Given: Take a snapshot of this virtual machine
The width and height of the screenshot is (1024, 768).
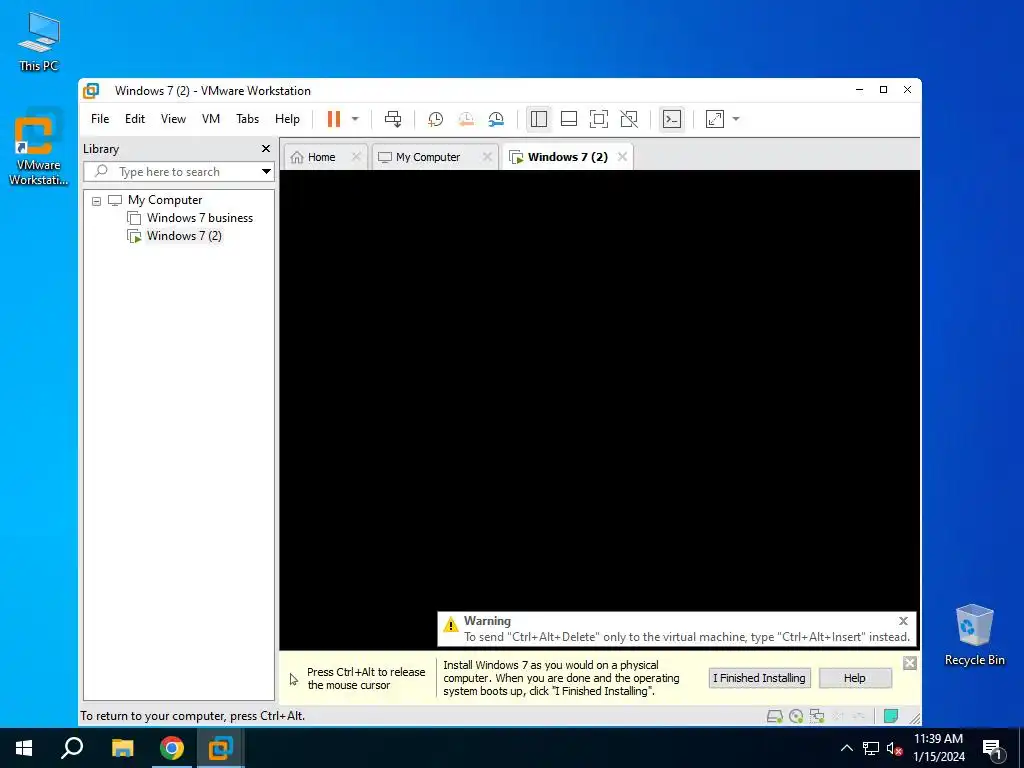Looking at the screenshot, I should (435, 119).
